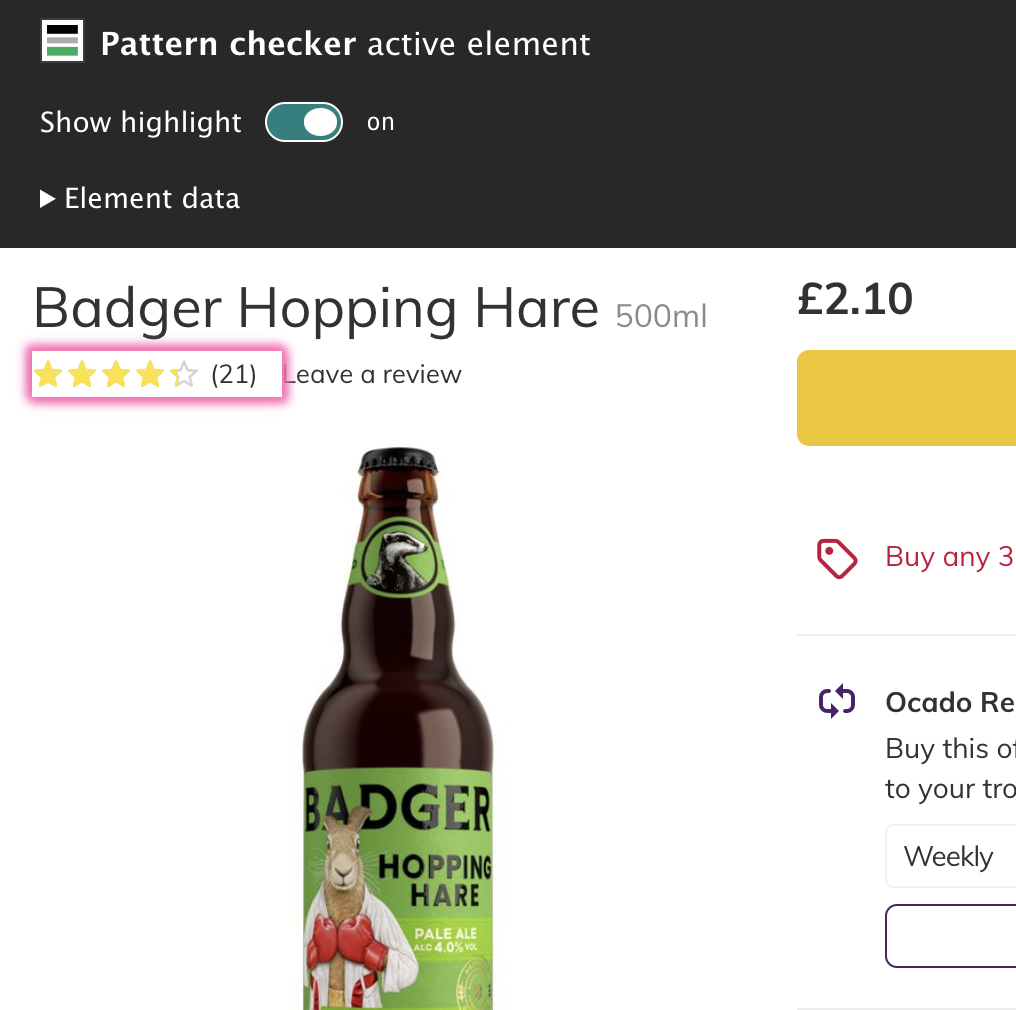Click the Show highlight label text
The width and height of the screenshot is (1016, 1010).
tap(141, 123)
